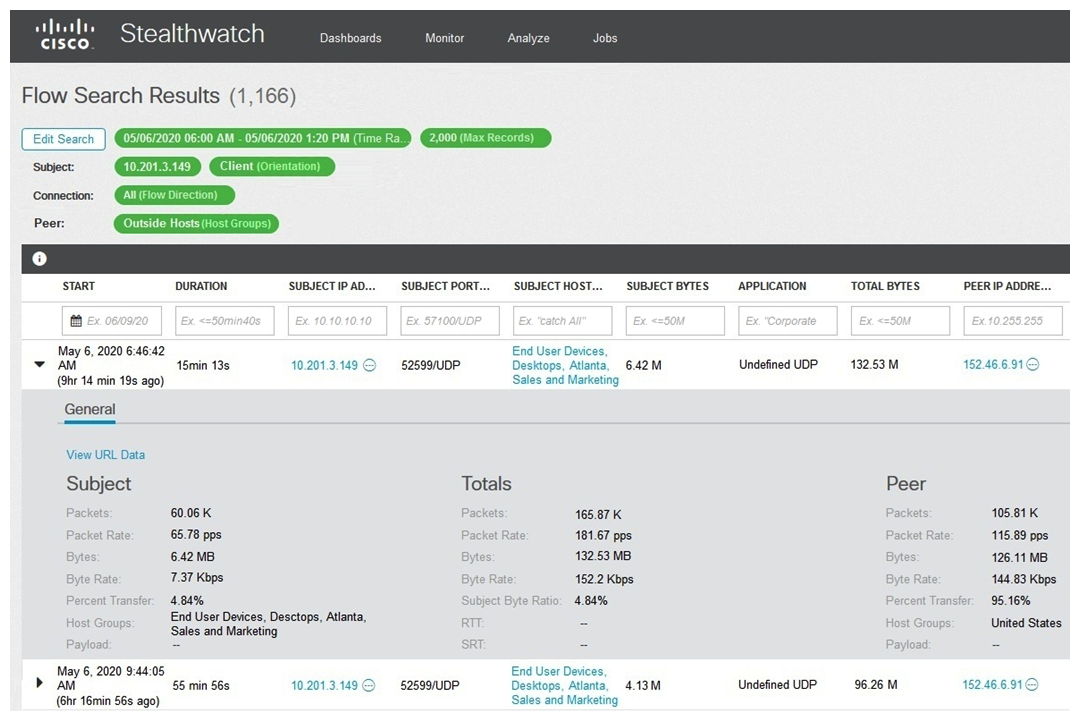Sort by the SUBJECT HOST... column header

pyautogui.click(x=557, y=286)
